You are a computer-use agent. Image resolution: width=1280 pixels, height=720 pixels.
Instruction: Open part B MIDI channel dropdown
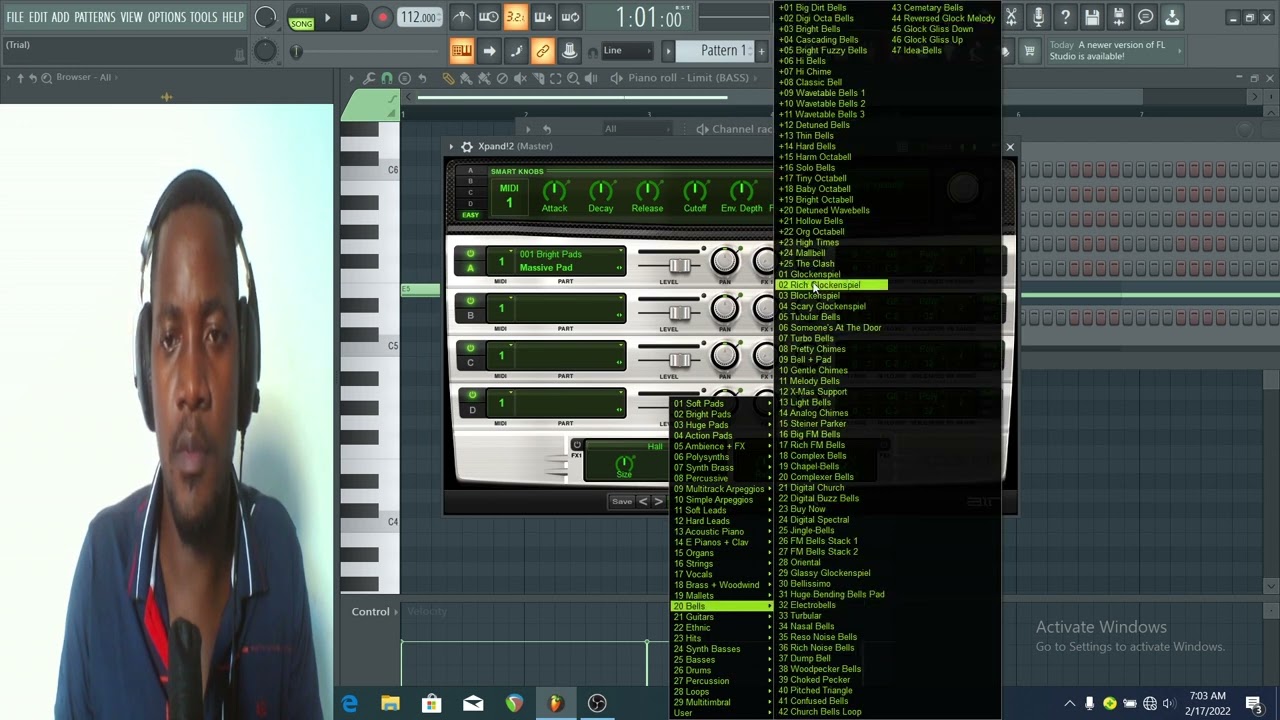point(502,309)
